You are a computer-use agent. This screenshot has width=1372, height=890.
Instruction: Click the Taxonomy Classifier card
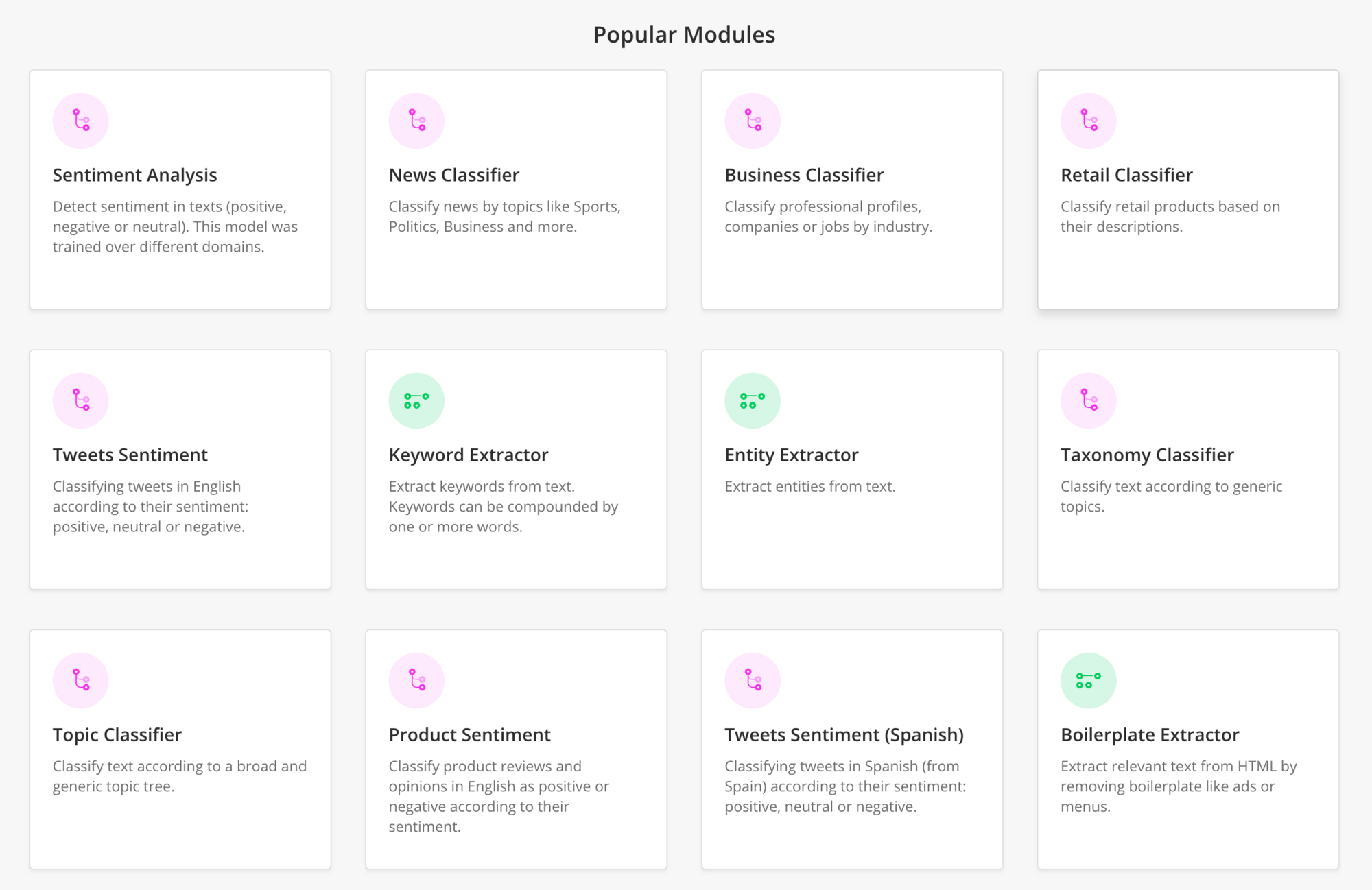click(x=1187, y=469)
